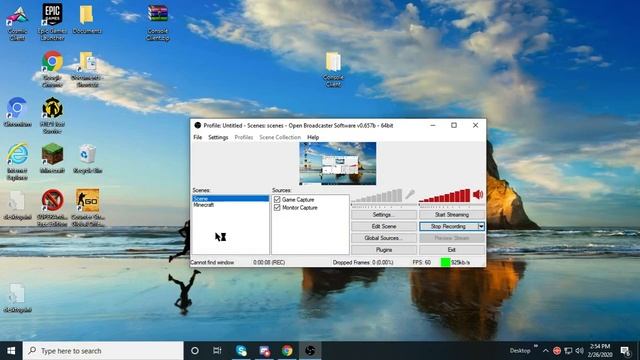The height and width of the screenshot is (360, 640).
Task: Open the Console Client folder near the clouds
Action: [333, 69]
